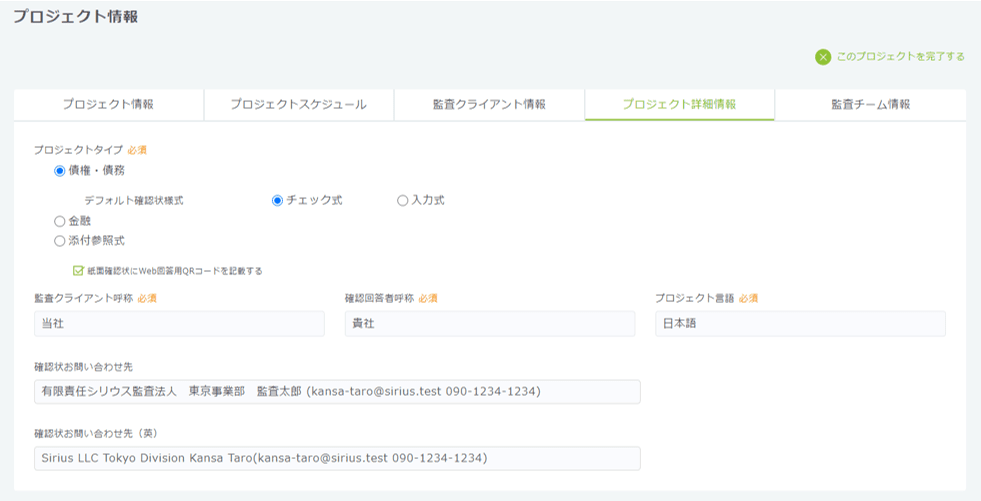Viewport: 981px width, 501px height.
Task: Click the 確認状お問い合わせ先（英） English contact field
Action: click(336, 458)
